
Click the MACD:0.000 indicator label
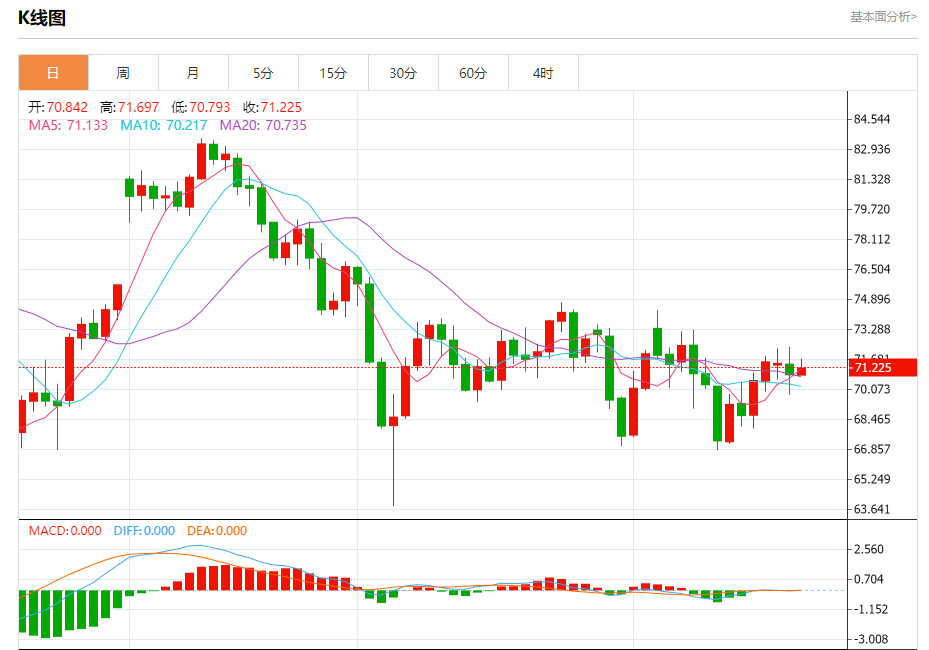coord(65,531)
